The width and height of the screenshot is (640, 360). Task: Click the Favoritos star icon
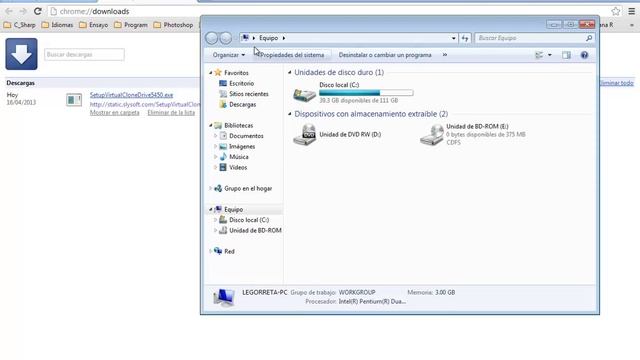pos(218,72)
